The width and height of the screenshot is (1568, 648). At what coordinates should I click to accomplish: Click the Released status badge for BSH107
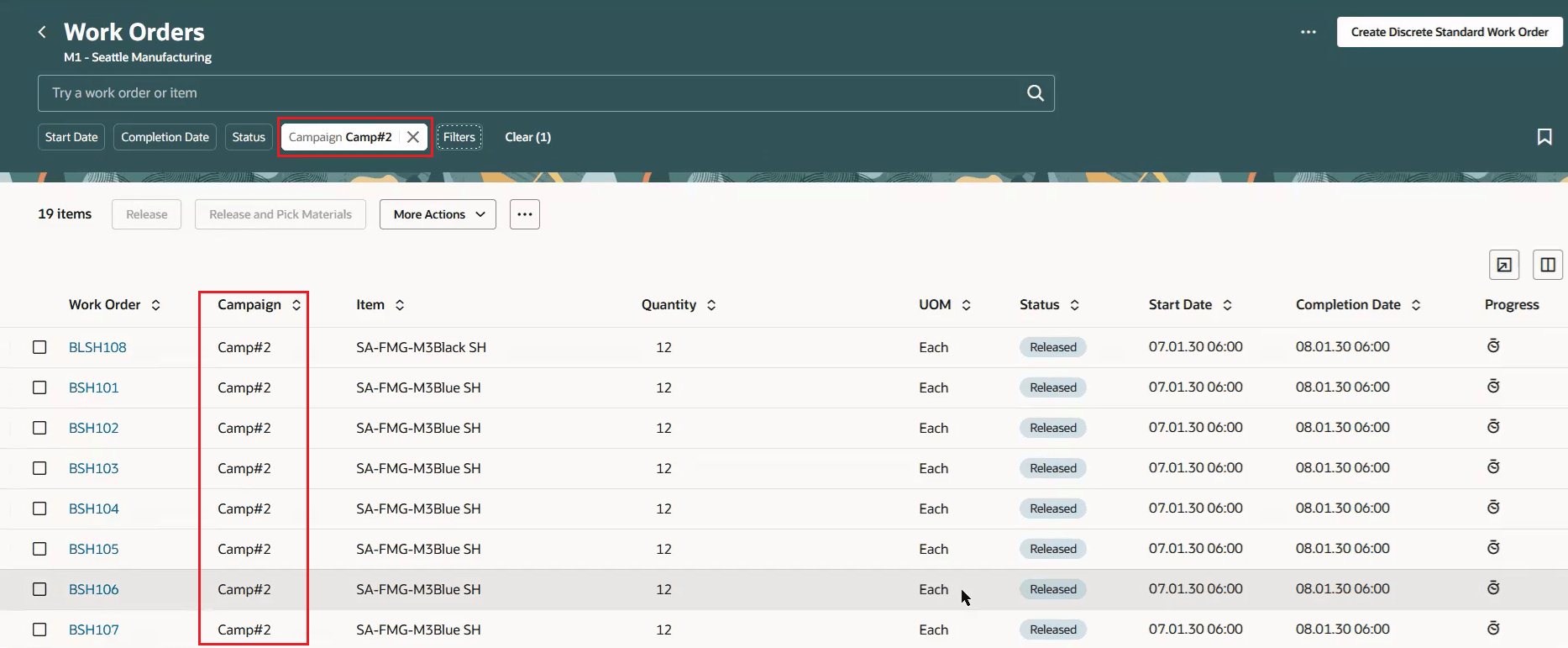pyautogui.click(x=1053, y=630)
